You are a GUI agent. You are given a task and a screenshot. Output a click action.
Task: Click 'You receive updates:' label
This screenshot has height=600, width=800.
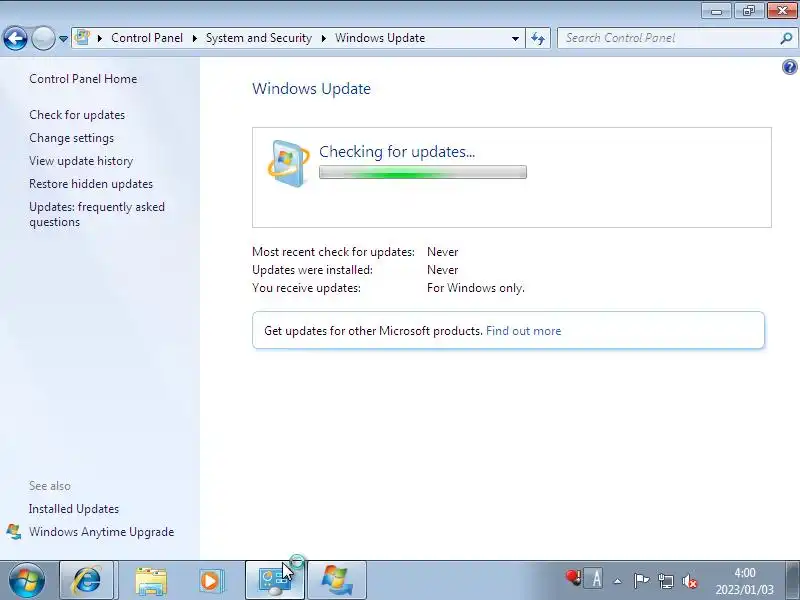306,288
